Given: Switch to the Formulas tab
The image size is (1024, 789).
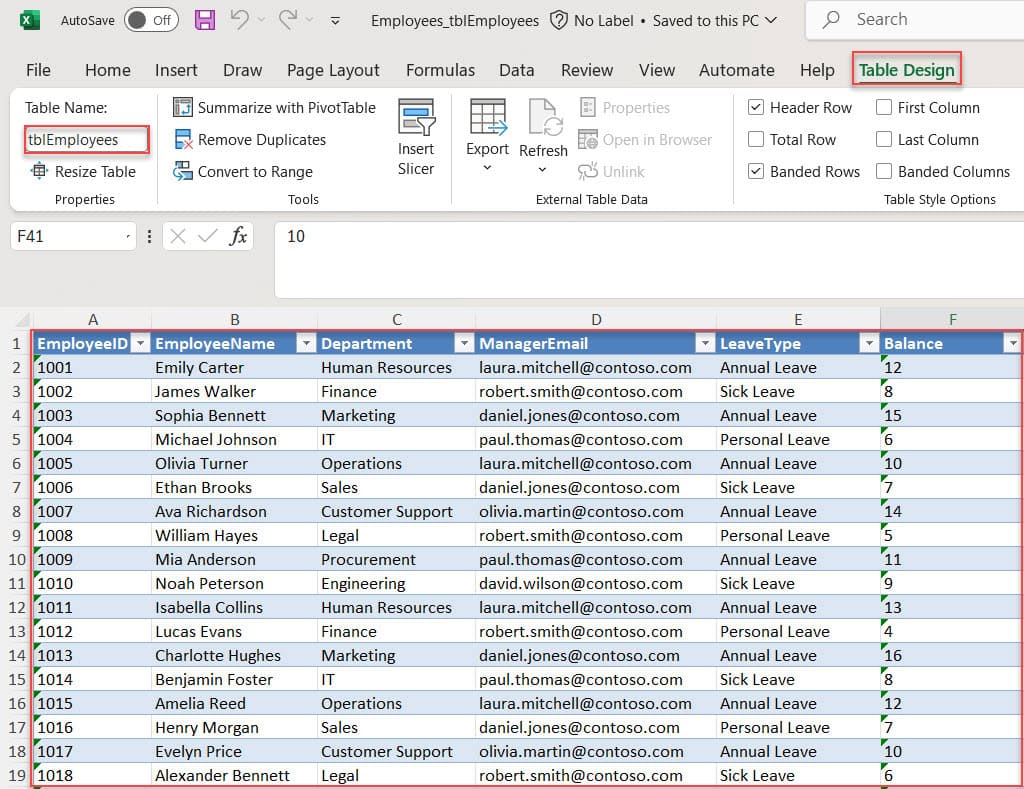Looking at the screenshot, I should coord(440,70).
